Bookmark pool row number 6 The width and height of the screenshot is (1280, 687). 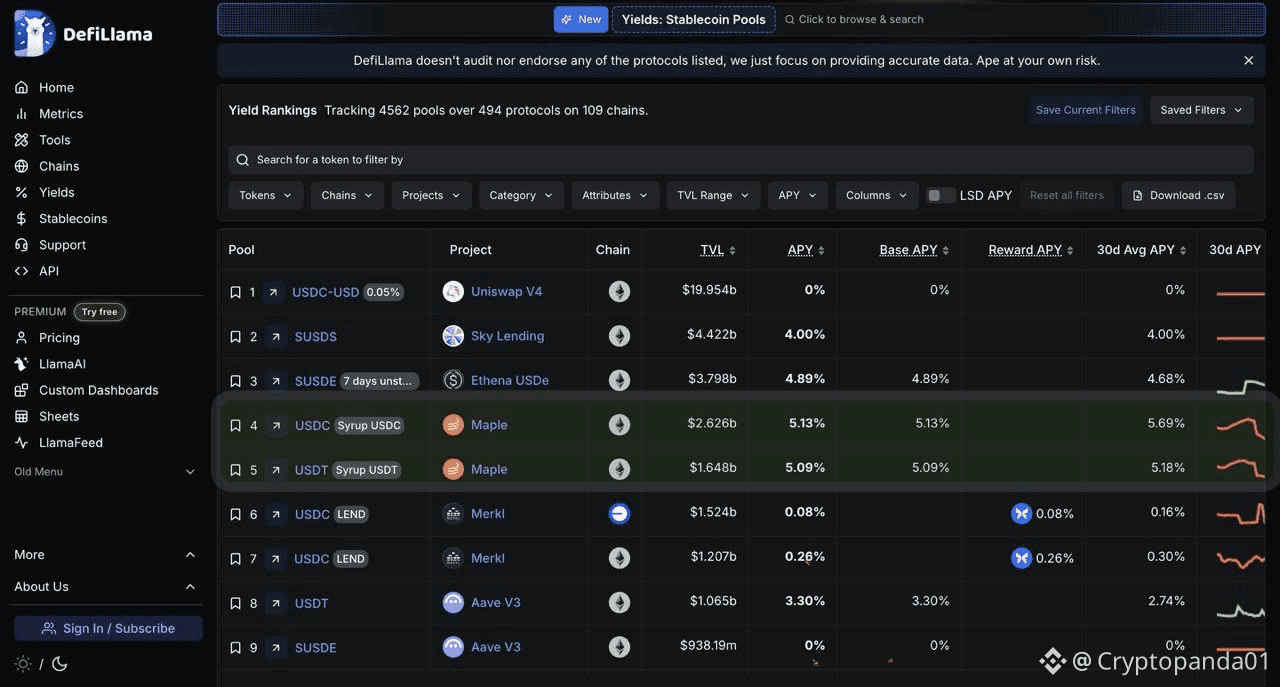point(235,515)
